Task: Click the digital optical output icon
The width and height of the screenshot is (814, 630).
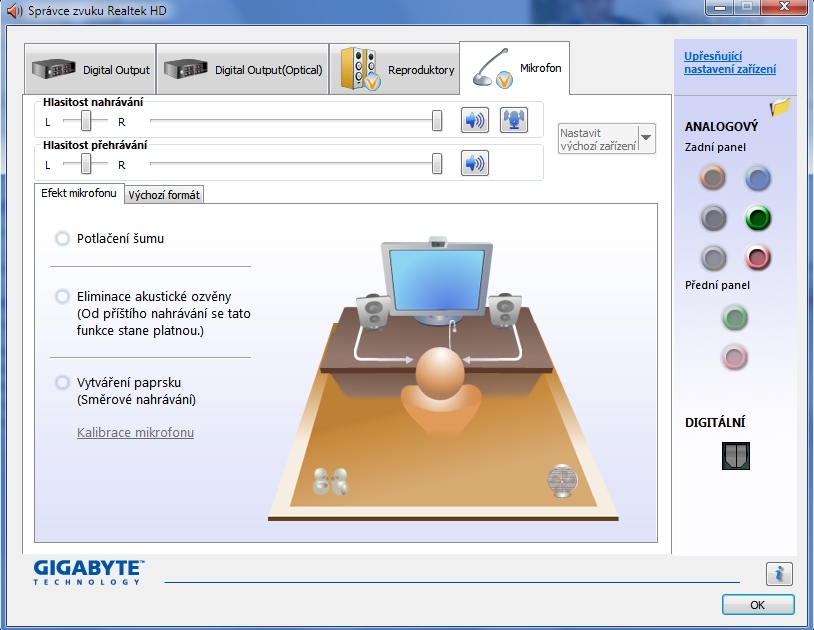Action: point(736,456)
